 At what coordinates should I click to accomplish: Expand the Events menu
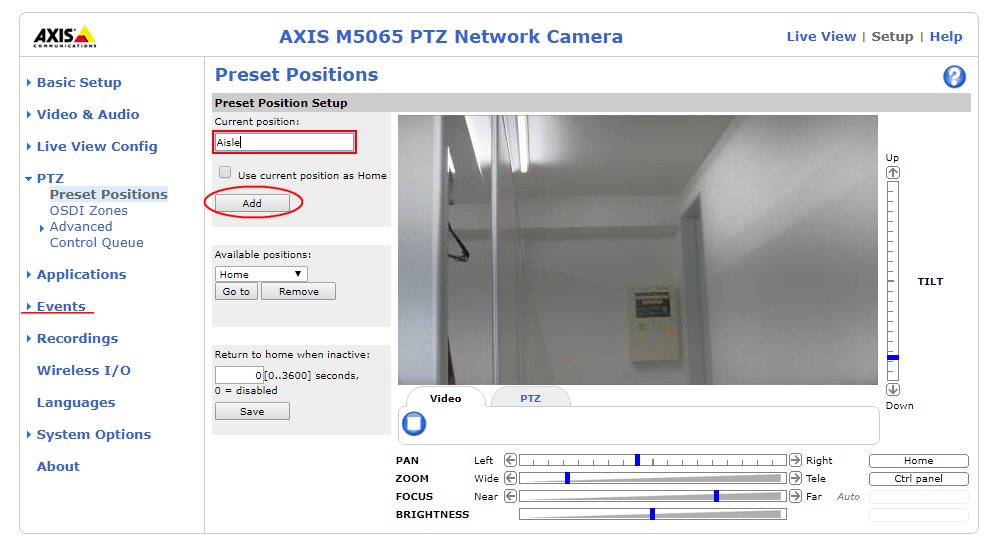pyautogui.click(x=61, y=306)
